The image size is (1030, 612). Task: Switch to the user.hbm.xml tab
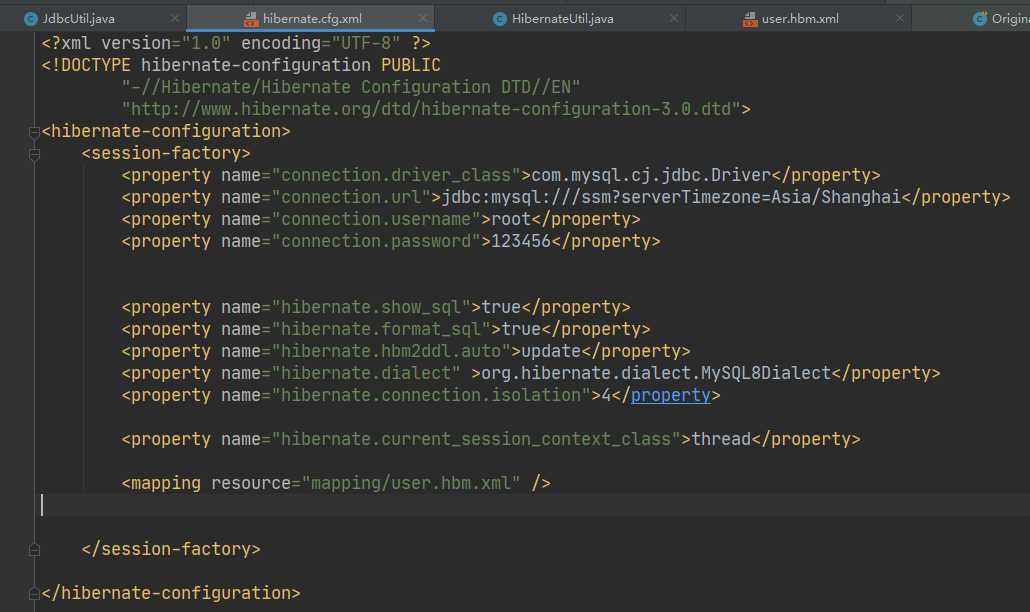coord(799,18)
